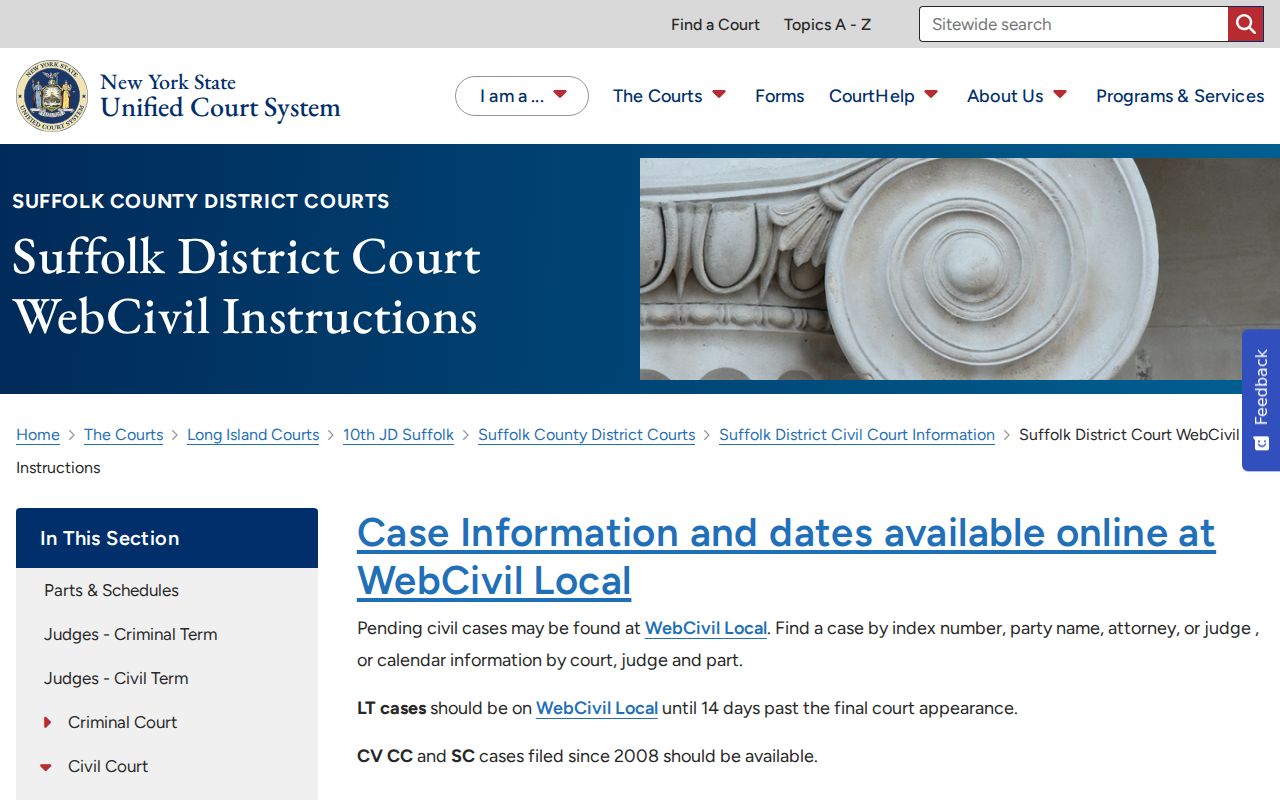Click the Criminal Court sidebar label
The image size is (1280, 800).
(x=122, y=722)
